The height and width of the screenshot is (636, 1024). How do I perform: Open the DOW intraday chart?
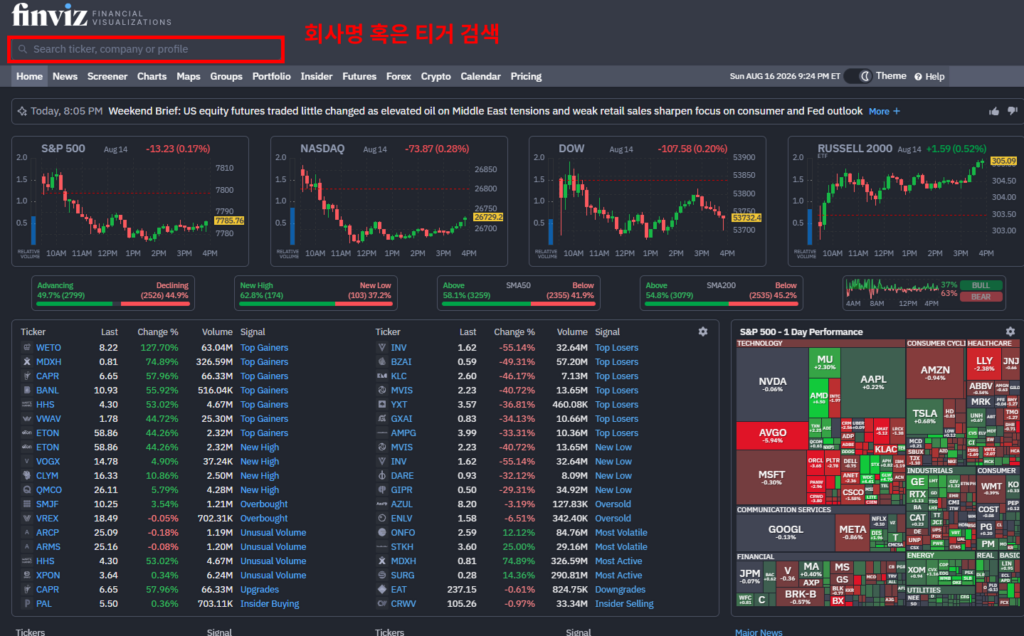tap(647, 201)
